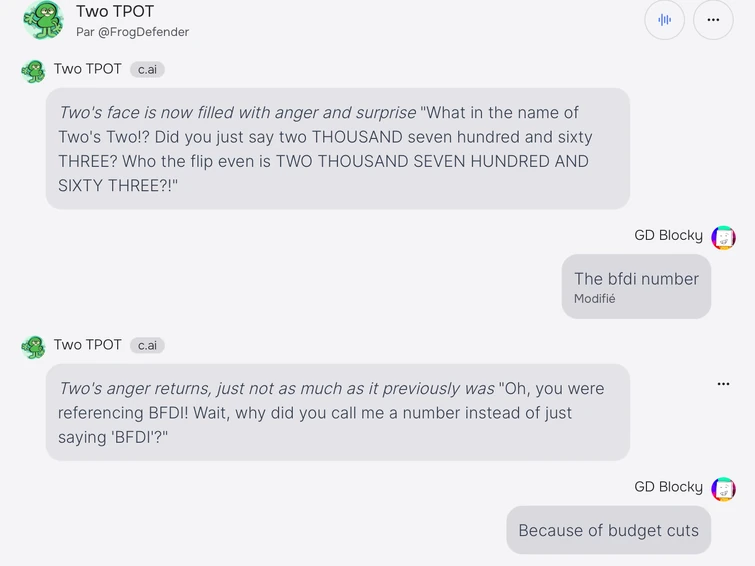The width and height of the screenshot is (755, 566).
Task: Open the message options ellipsis beside Two's reply
Action: point(723,384)
